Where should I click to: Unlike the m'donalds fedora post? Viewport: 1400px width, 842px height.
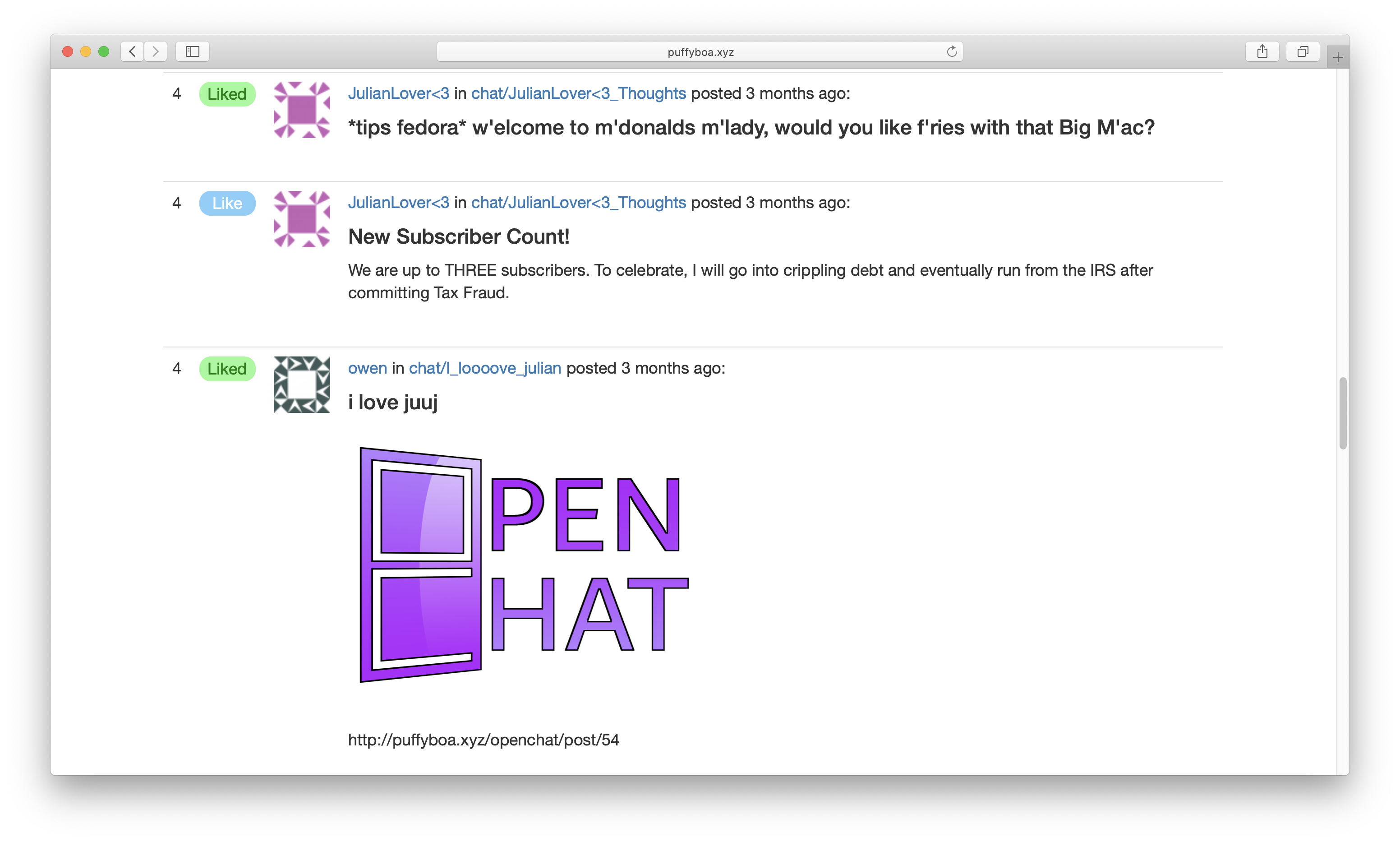point(227,93)
